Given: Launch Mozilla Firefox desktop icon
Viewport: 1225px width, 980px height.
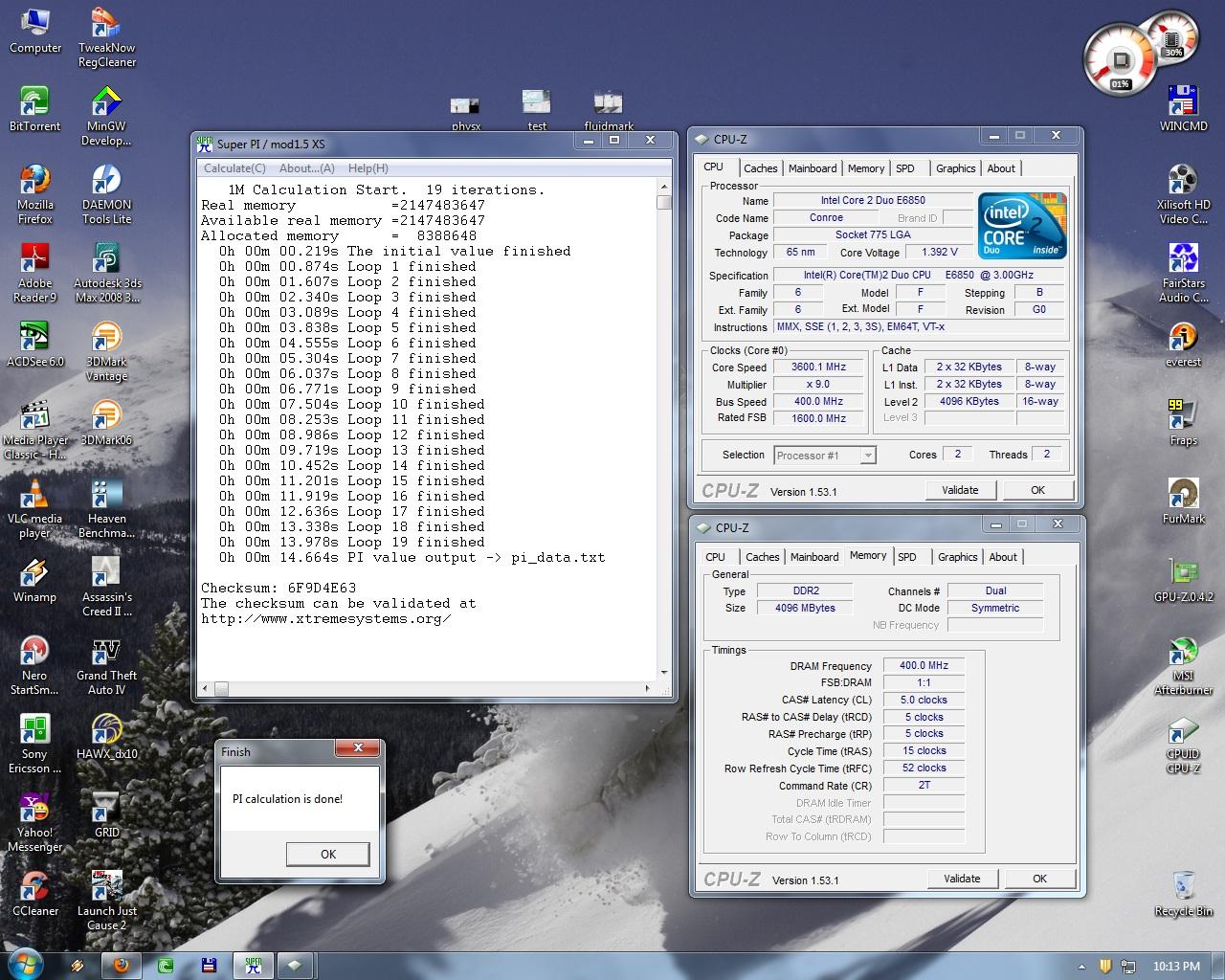Looking at the screenshot, I should click(x=35, y=195).
